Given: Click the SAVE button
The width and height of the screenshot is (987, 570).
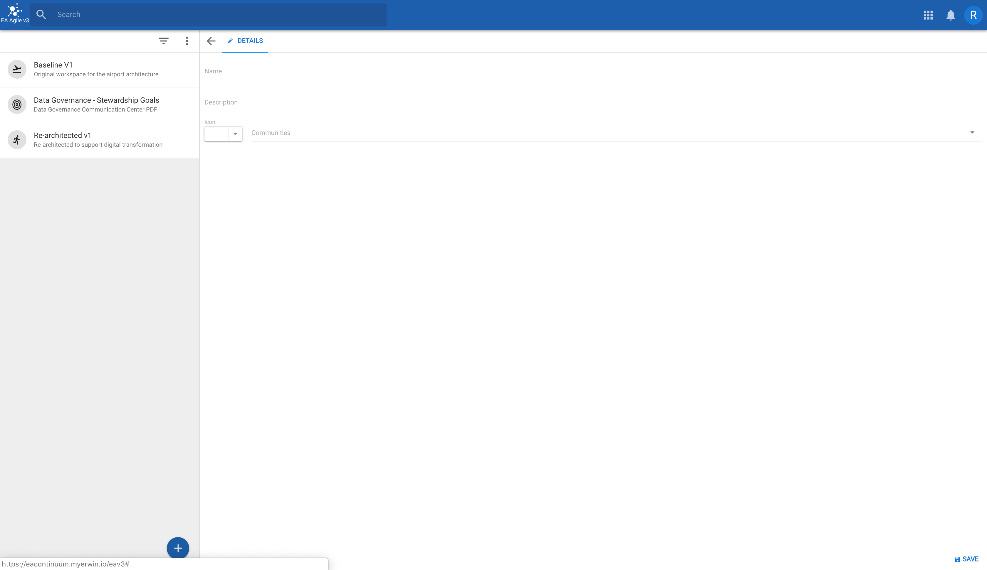Looking at the screenshot, I should click(x=966, y=559).
